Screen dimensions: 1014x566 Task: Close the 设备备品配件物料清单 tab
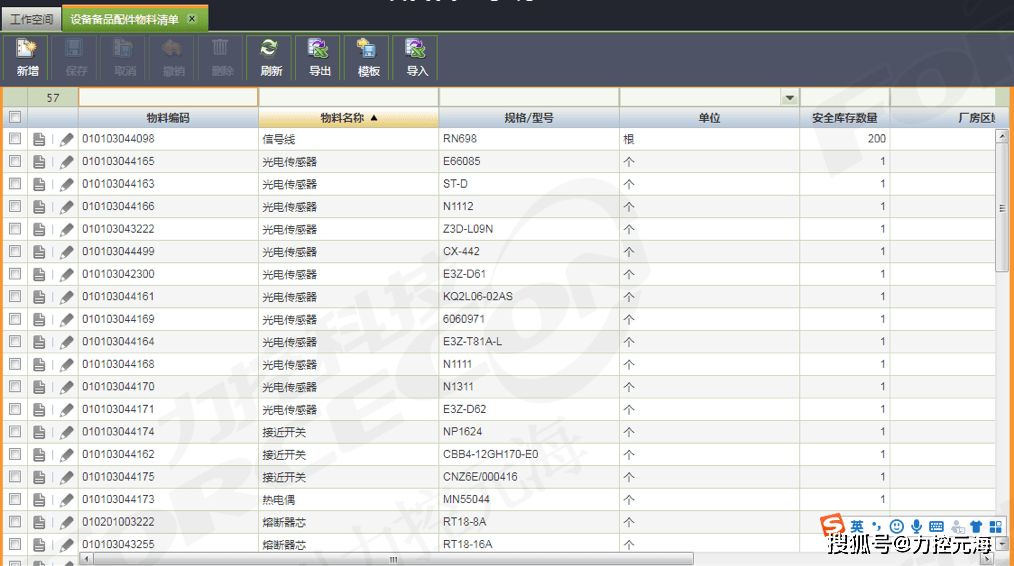[x=192, y=19]
